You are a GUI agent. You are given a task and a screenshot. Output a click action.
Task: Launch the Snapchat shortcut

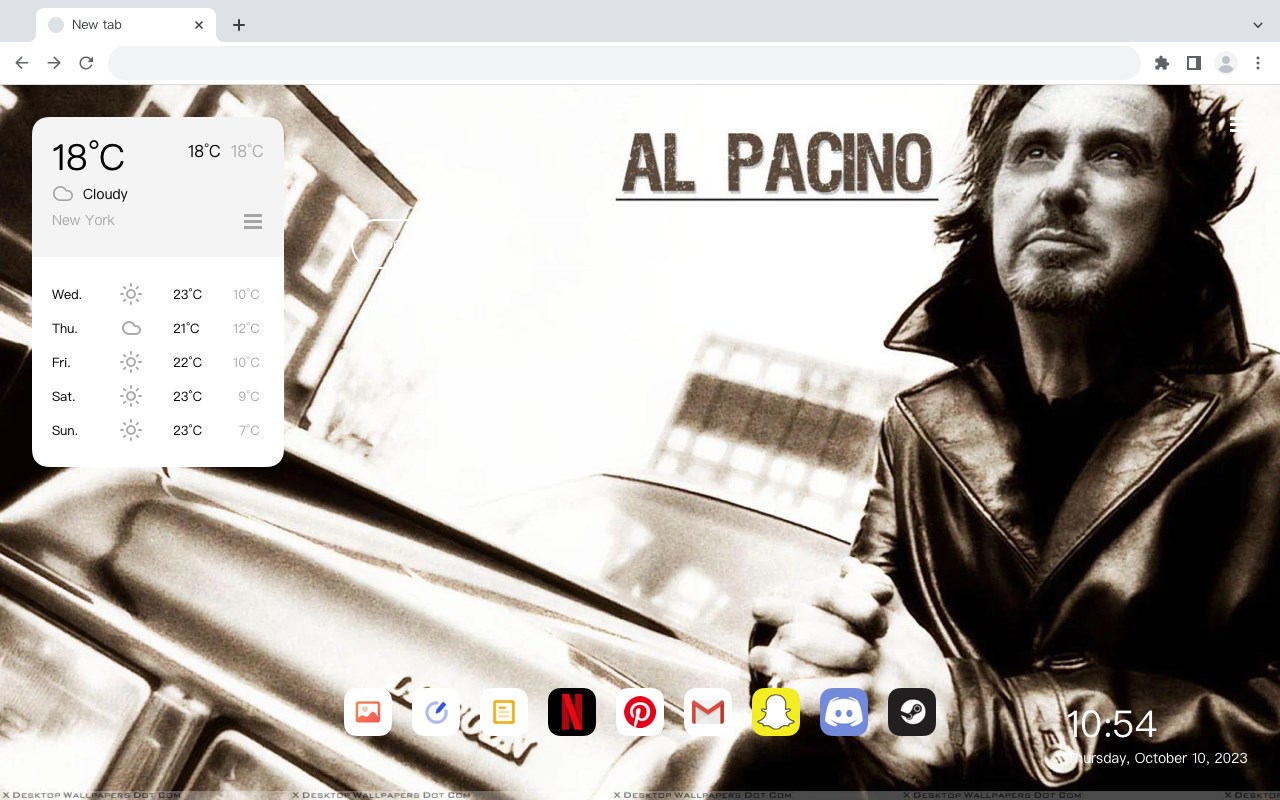tap(776, 712)
